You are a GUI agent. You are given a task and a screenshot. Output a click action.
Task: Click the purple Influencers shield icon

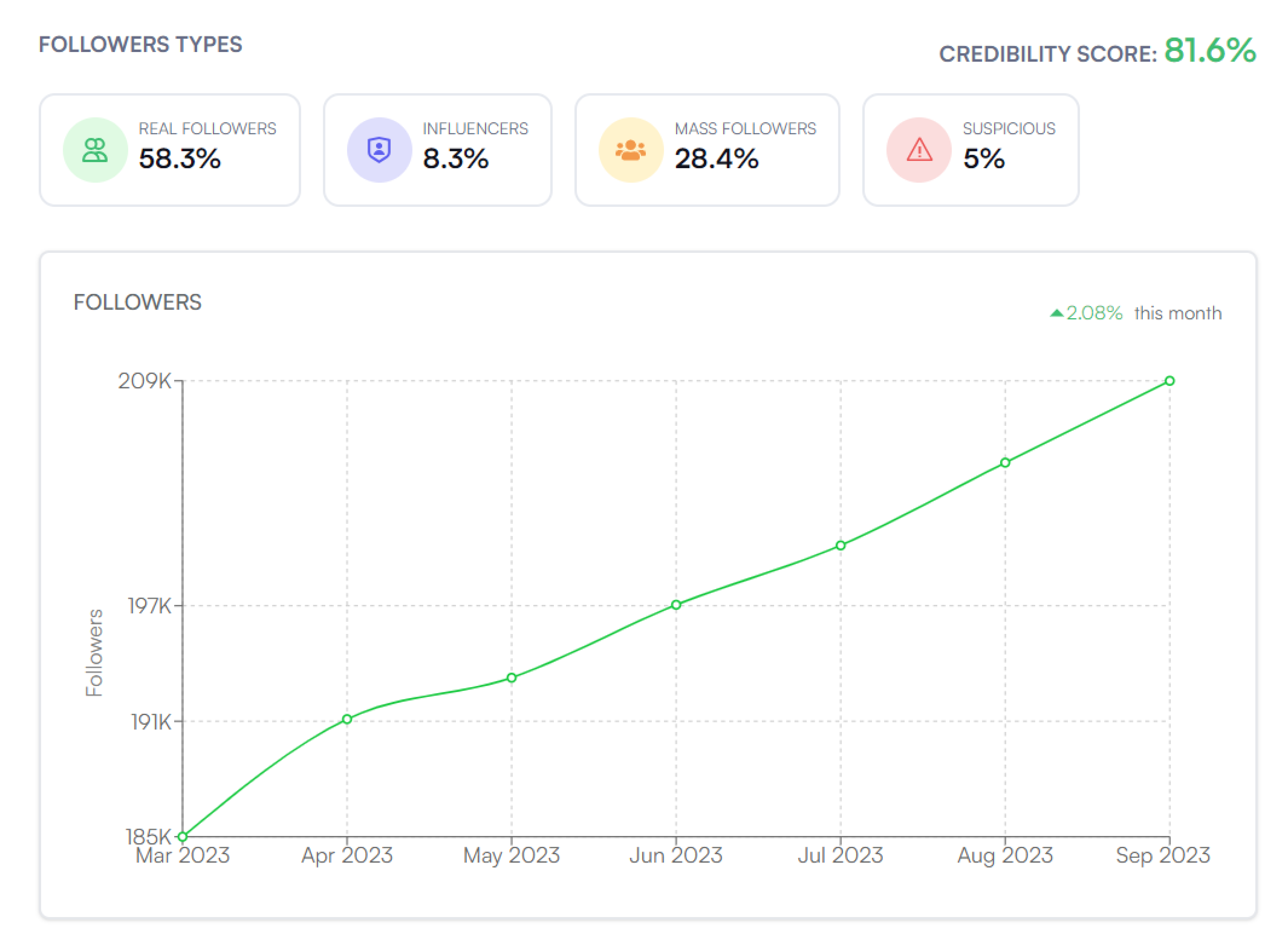click(x=379, y=151)
